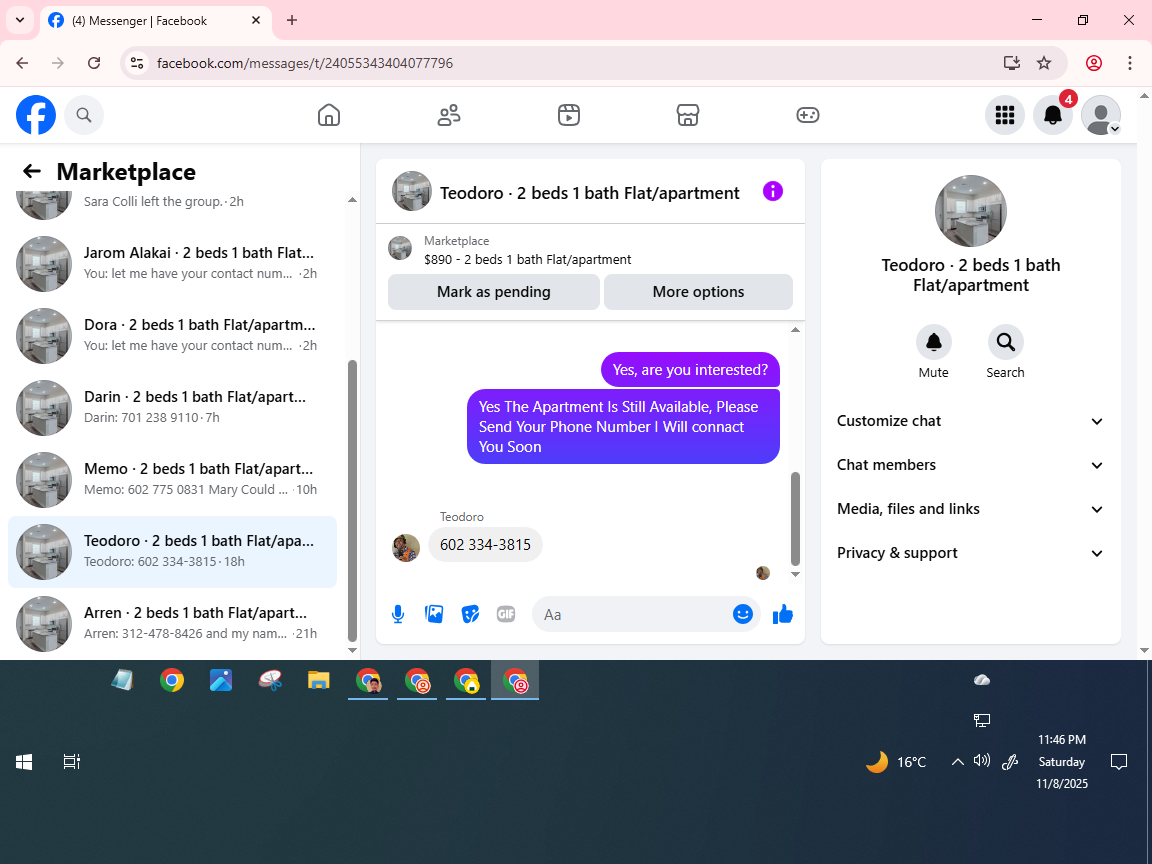Open account profile avatar menu
Image resolution: width=1152 pixels, height=864 pixels.
pos(1101,115)
